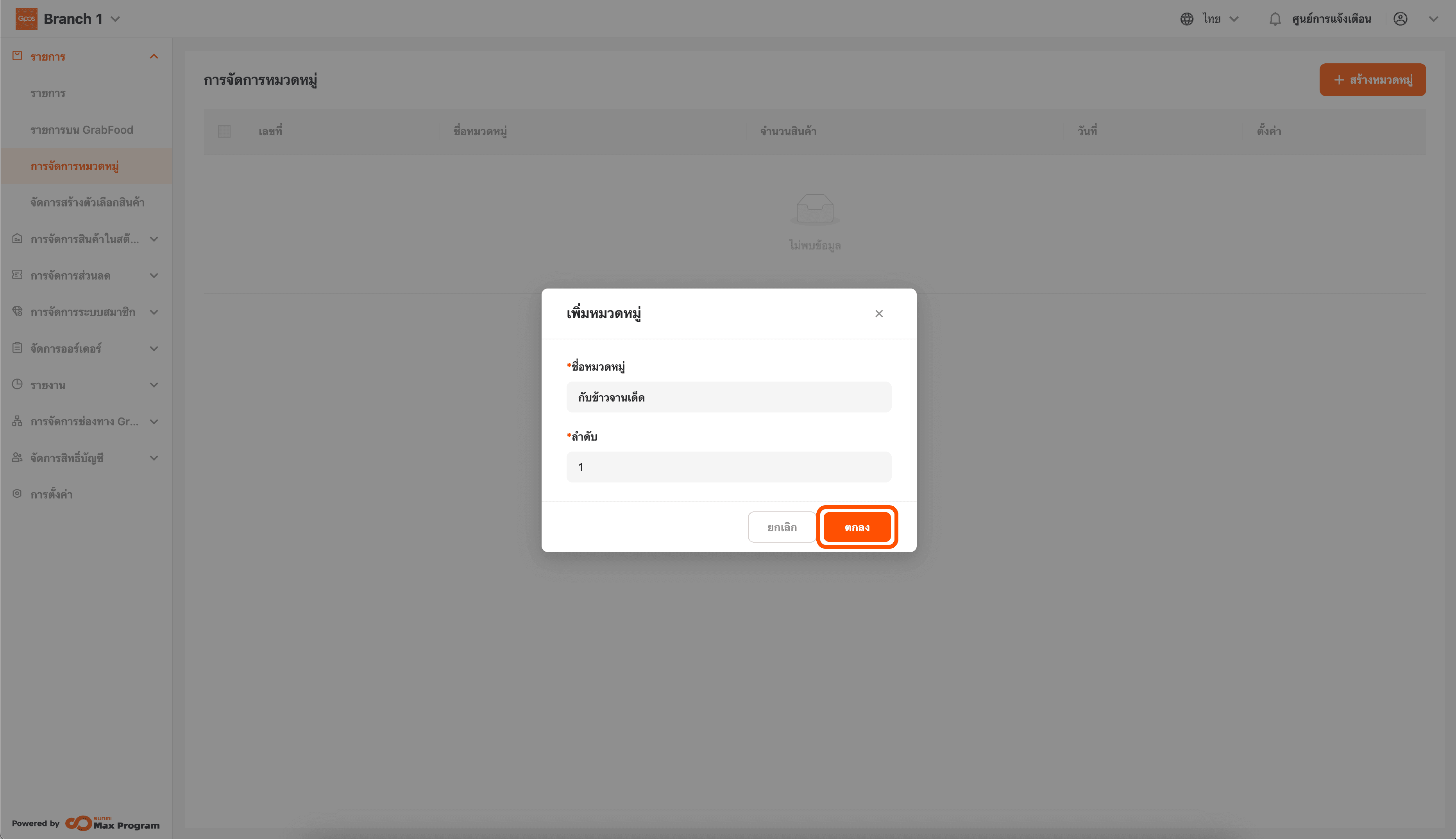Open the Branch 1 dropdown
The height and width of the screenshot is (839, 1456).
tap(115, 19)
